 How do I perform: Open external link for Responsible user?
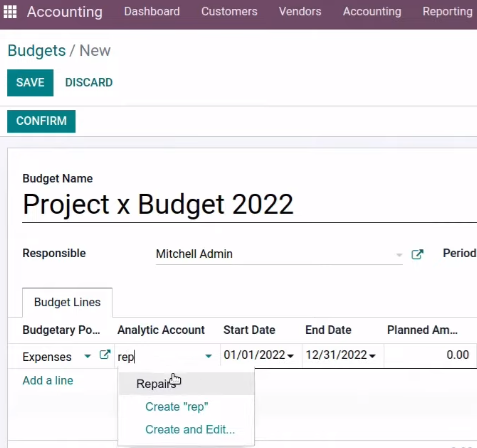pyautogui.click(x=417, y=254)
